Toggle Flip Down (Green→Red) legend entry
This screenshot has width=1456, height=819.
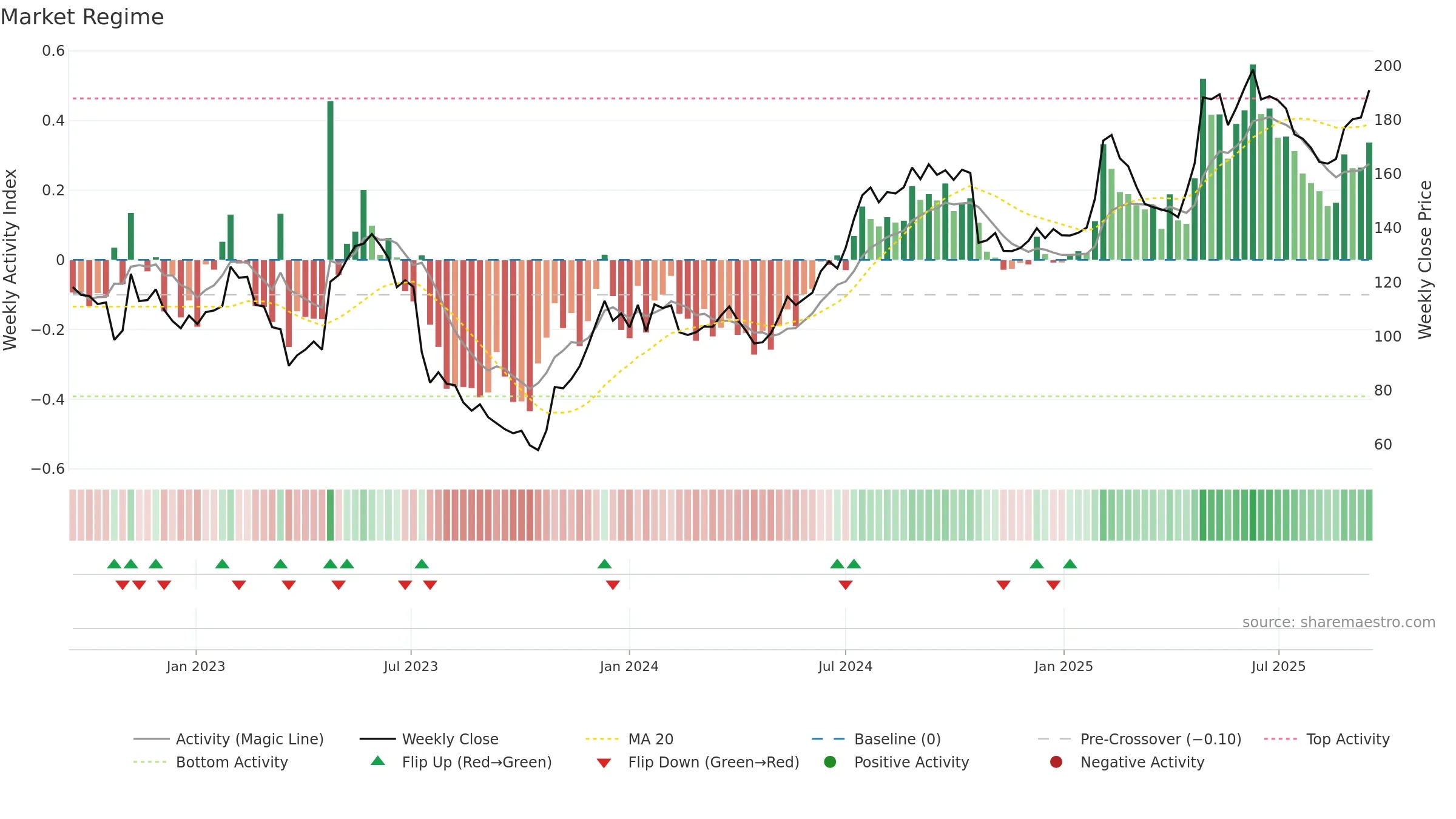(x=698, y=762)
